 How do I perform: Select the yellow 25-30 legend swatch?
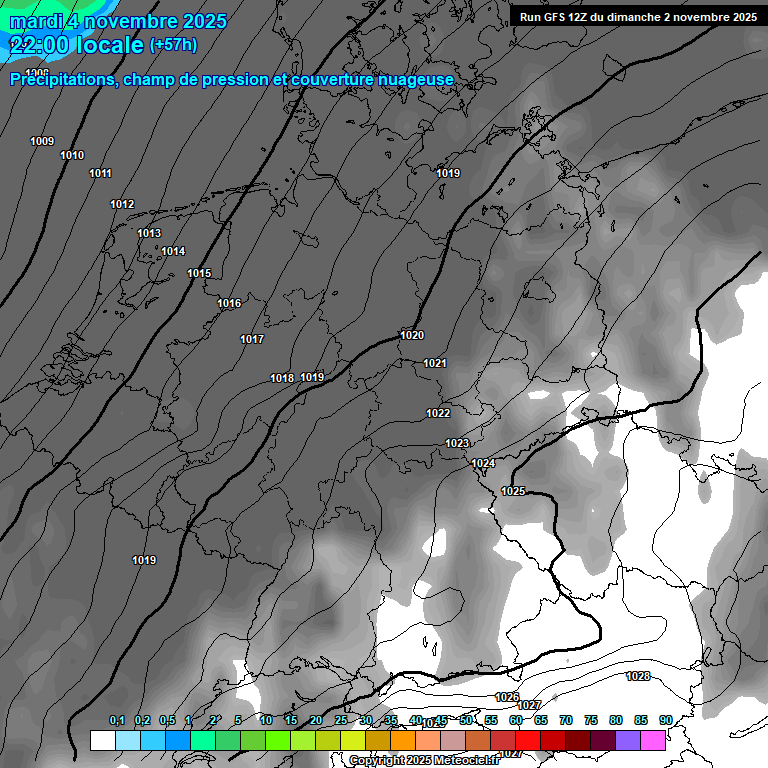353,740
